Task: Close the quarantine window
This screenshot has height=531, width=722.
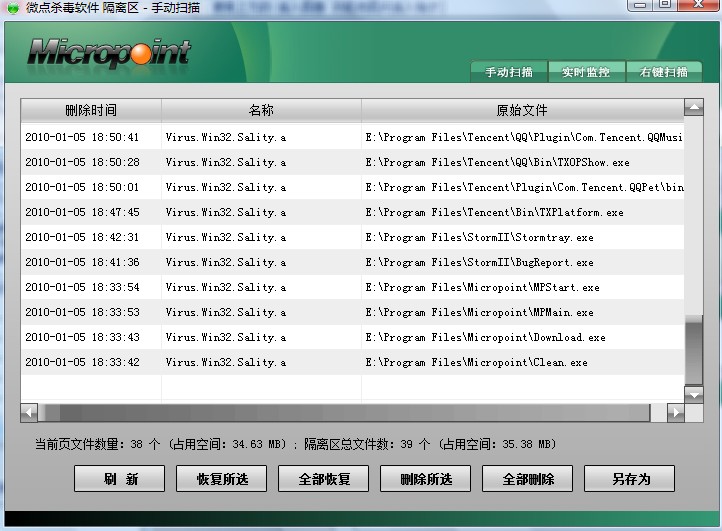Action: click(698, 5)
